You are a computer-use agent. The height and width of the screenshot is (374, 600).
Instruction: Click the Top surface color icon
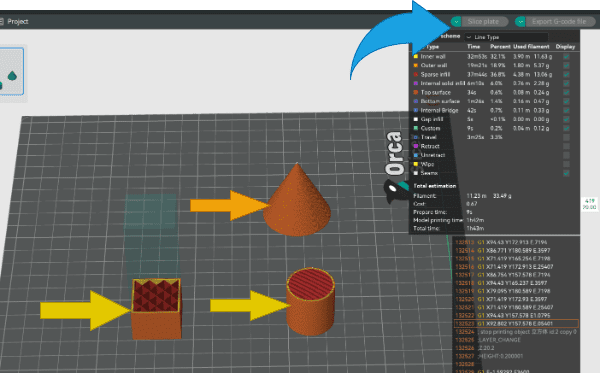pos(416,93)
